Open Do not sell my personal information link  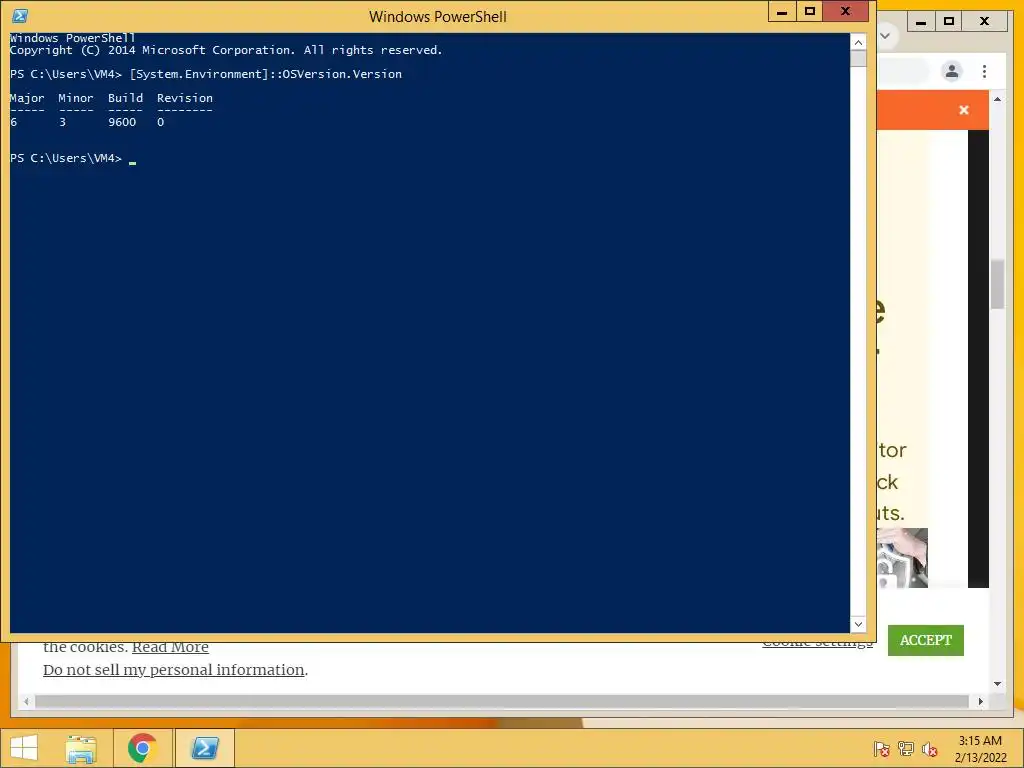174,670
